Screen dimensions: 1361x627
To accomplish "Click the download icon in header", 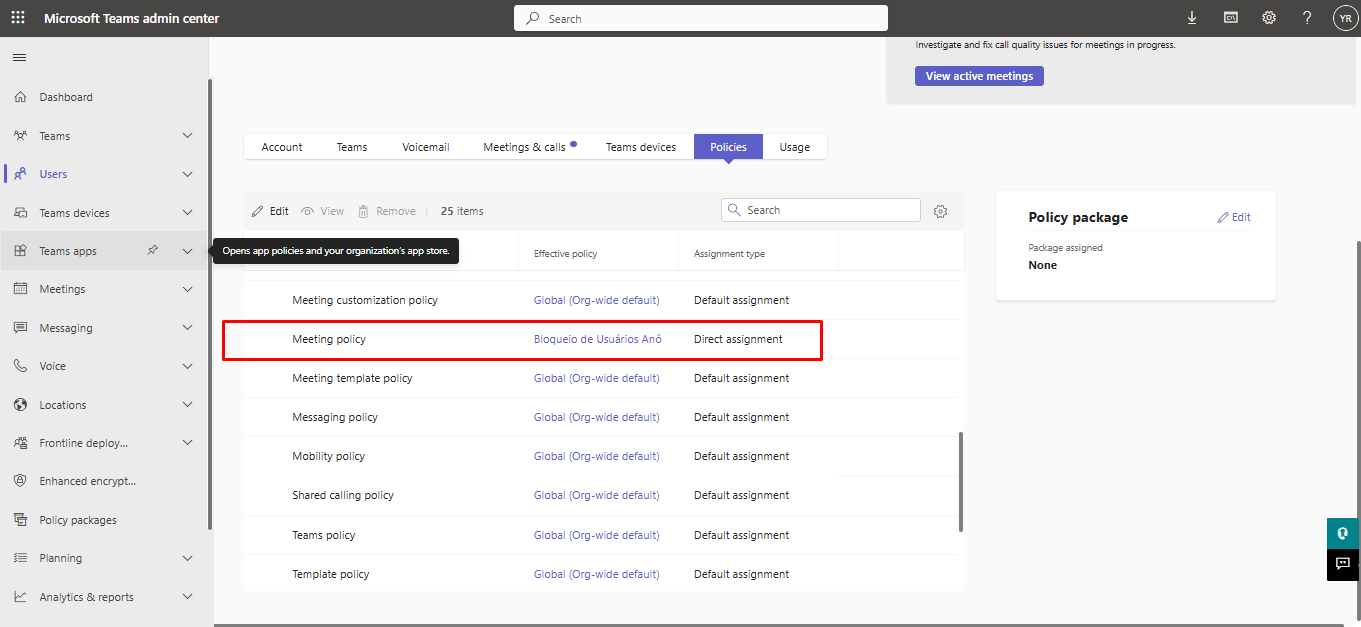I will tap(1192, 18).
